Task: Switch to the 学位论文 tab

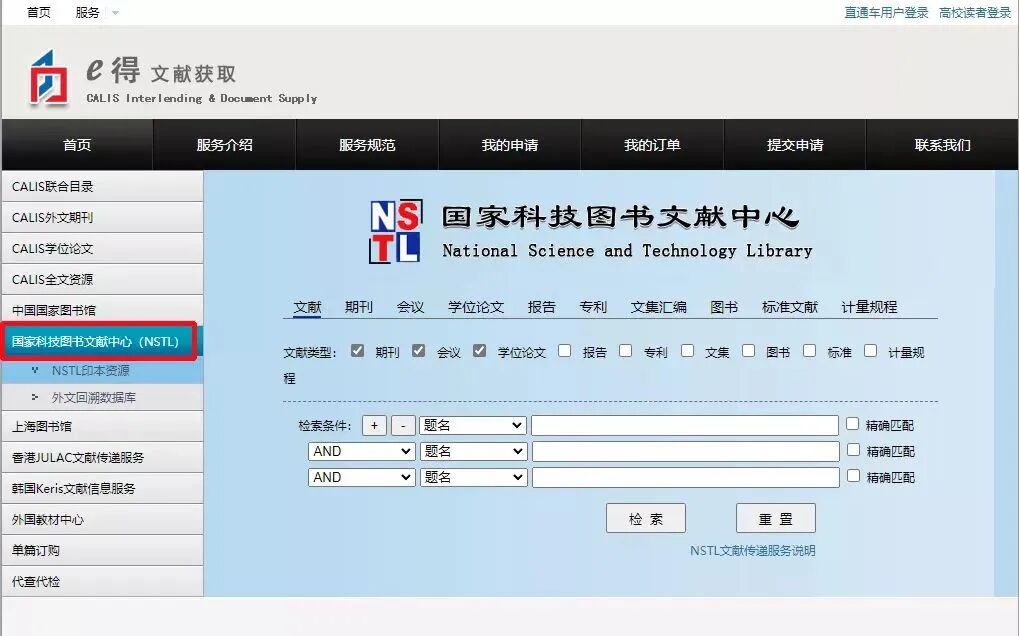Action: point(476,307)
